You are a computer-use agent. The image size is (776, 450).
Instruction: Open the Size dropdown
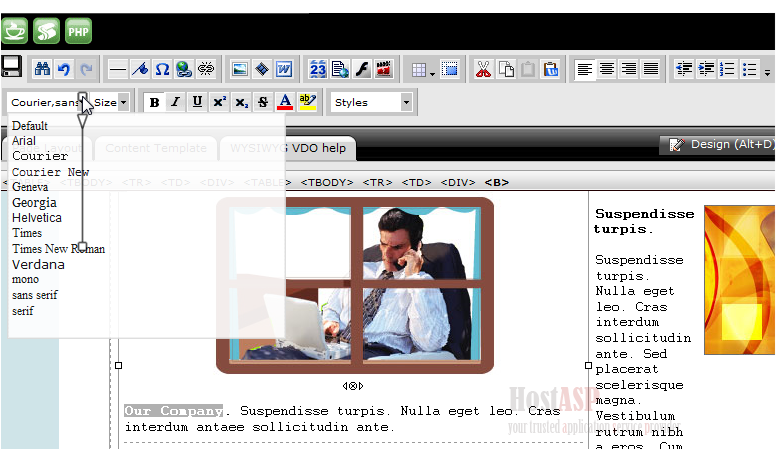coord(111,102)
